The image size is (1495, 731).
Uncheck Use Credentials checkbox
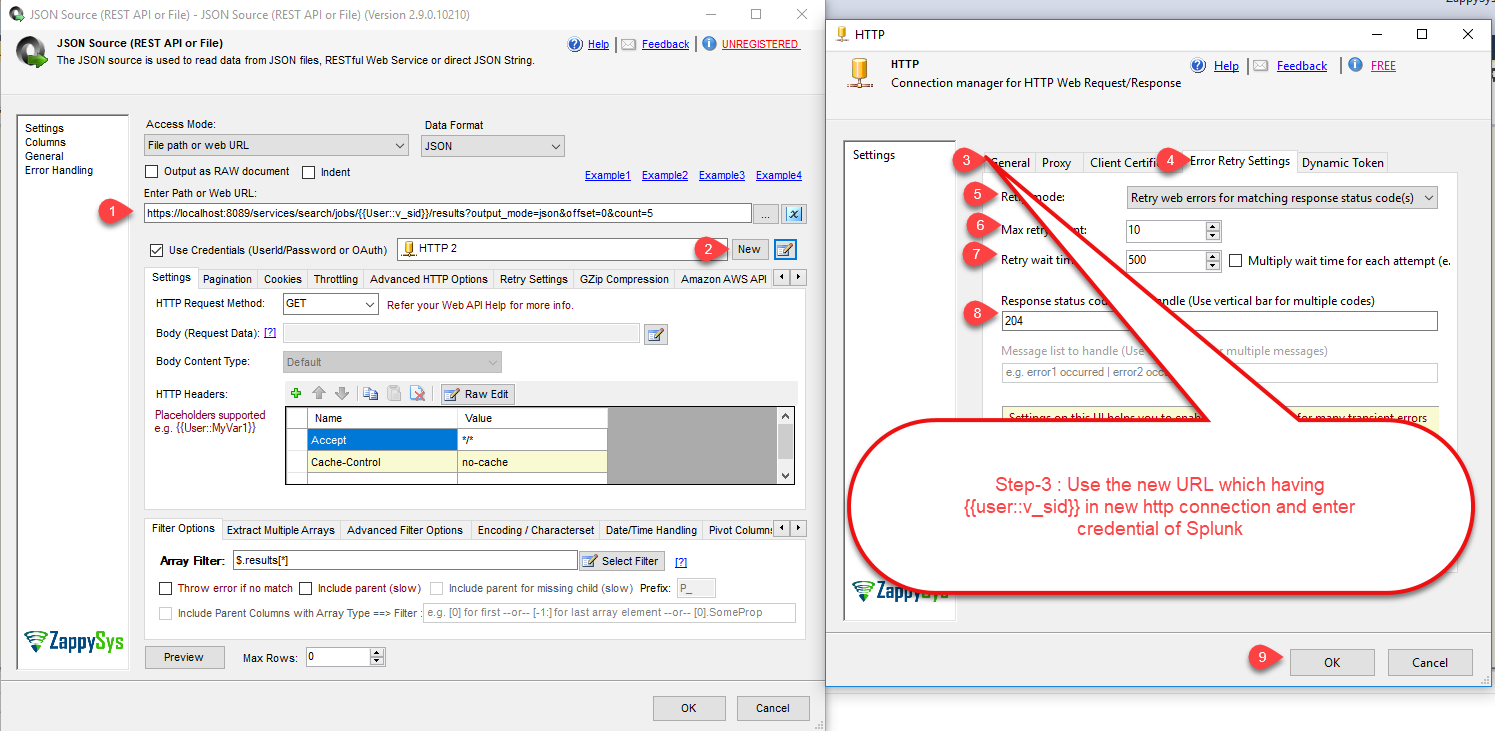tap(156, 250)
